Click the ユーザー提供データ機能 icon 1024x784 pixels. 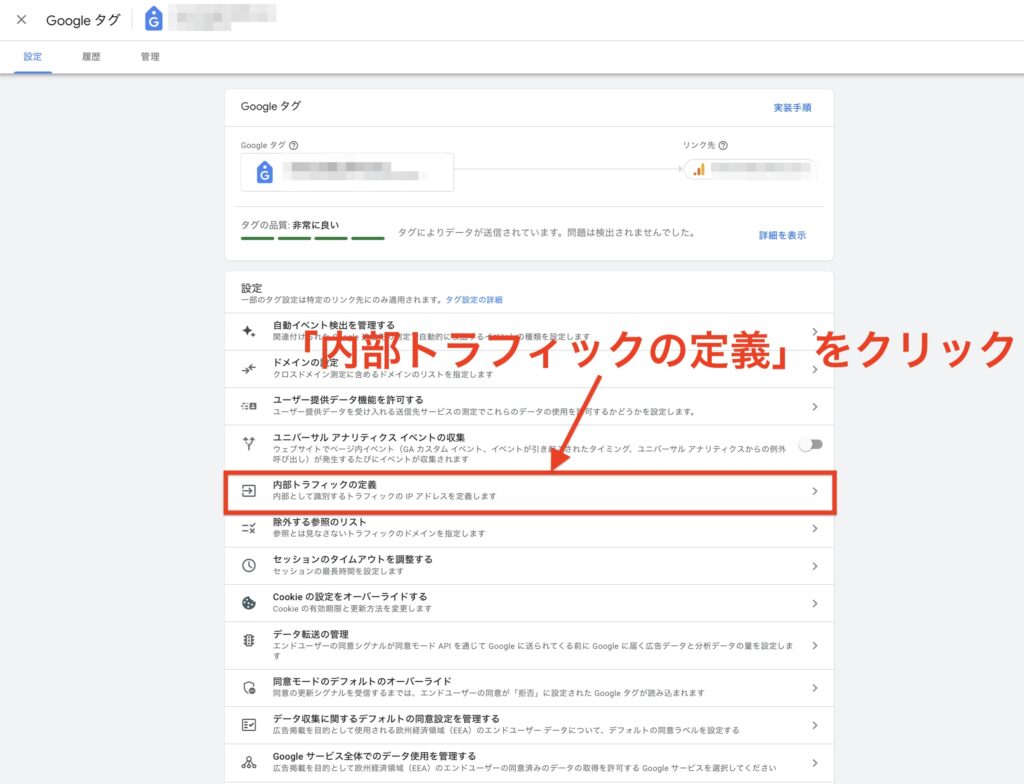[x=249, y=406]
